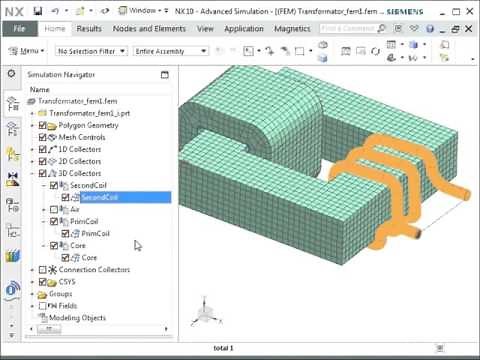Enable the Connection Collectors checkbox
This screenshot has width=480, height=360.
pos(42,270)
